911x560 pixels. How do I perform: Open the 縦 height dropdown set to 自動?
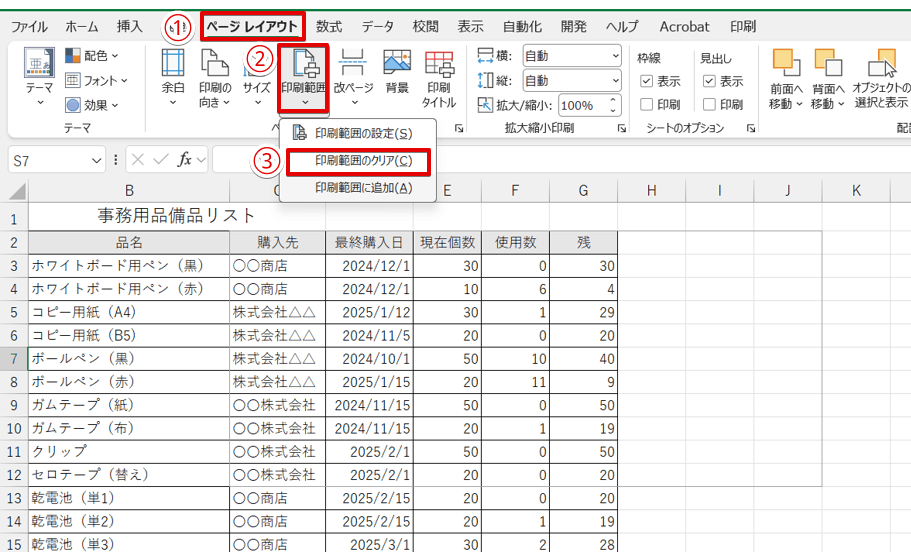(572, 80)
